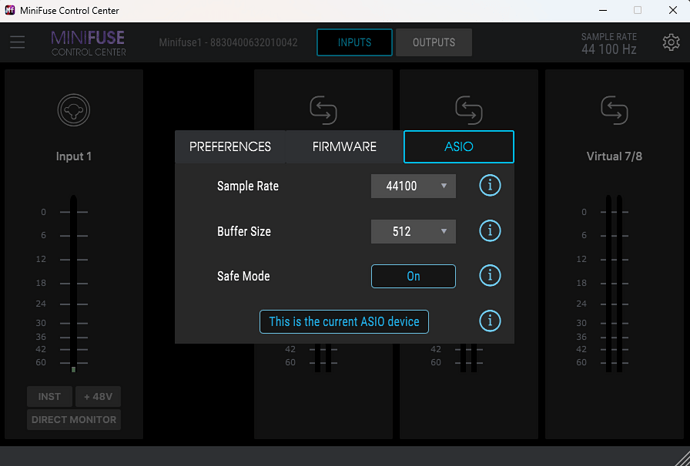Click the window resize grip corner

[x=682, y=458]
